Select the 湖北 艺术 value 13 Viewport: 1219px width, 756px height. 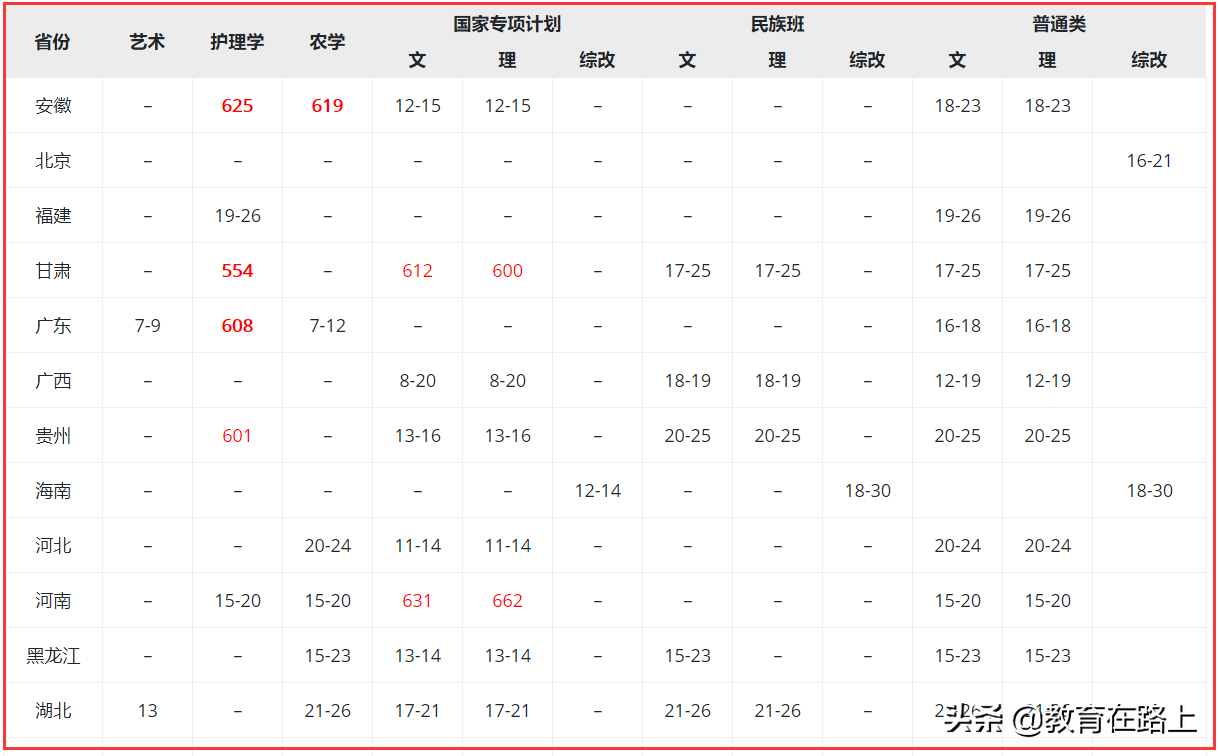[x=147, y=710]
